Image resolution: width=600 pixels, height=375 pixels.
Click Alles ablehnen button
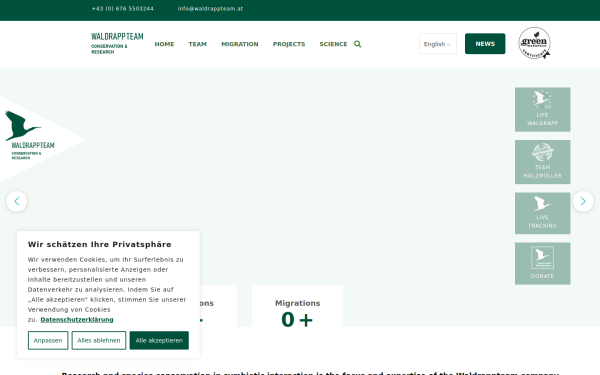click(x=99, y=340)
